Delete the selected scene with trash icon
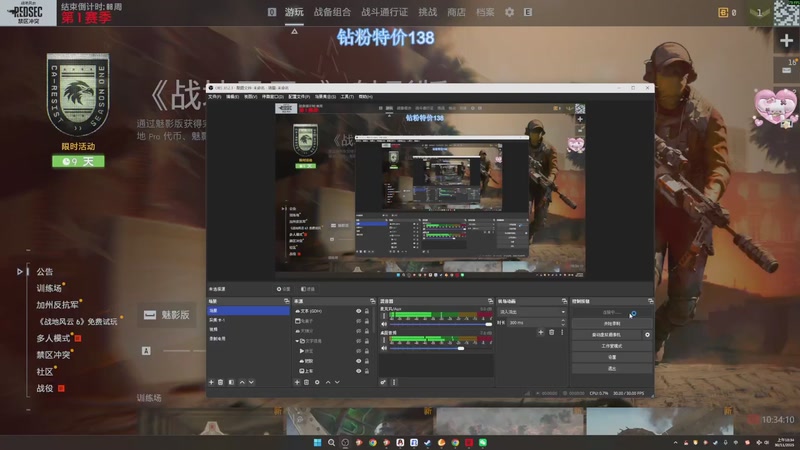The width and height of the screenshot is (800, 450). tap(220, 382)
